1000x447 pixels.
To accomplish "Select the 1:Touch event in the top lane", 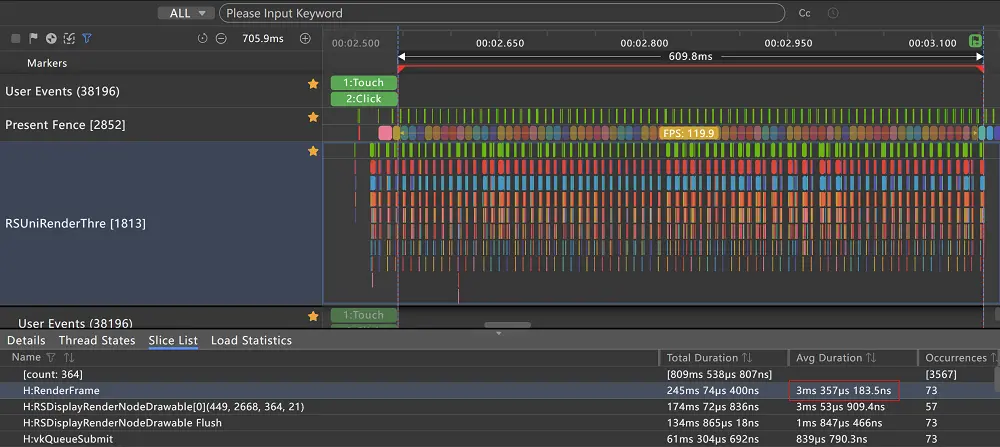I will (x=364, y=83).
